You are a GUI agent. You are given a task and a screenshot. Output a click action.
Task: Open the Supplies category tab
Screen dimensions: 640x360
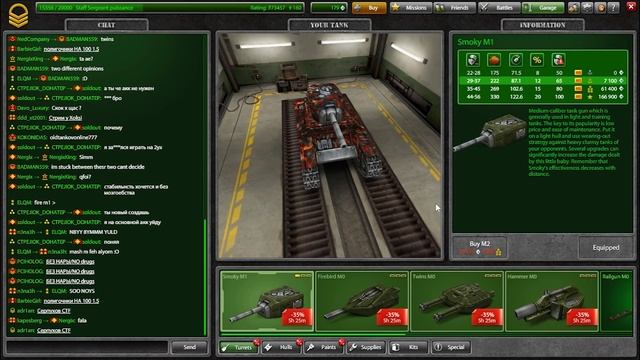(366, 347)
